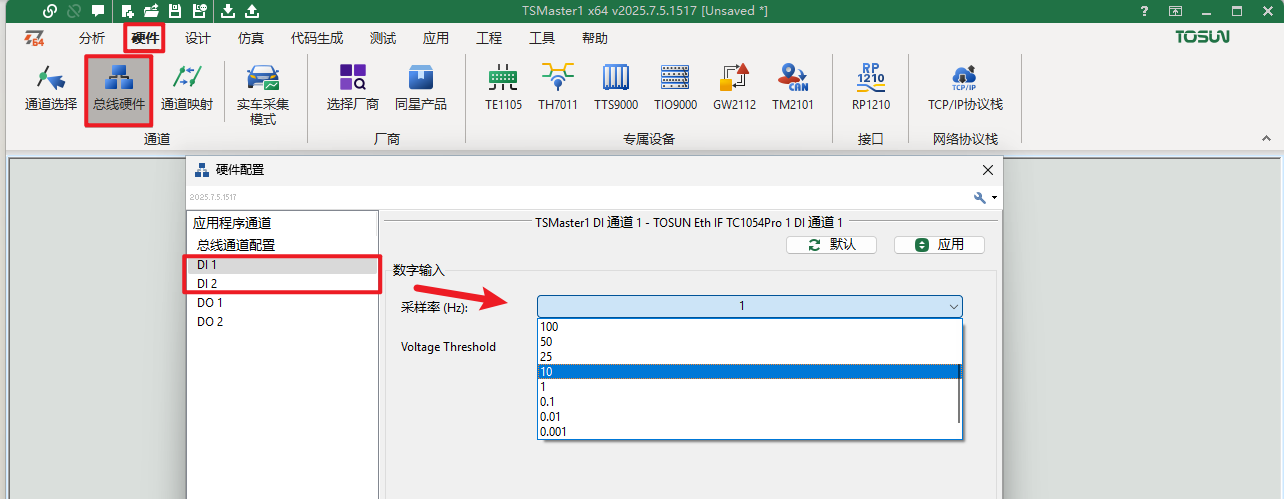Click the save floppy disk icon
Screen dimensions: 1284x499
pyautogui.click(x=175, y=11)
